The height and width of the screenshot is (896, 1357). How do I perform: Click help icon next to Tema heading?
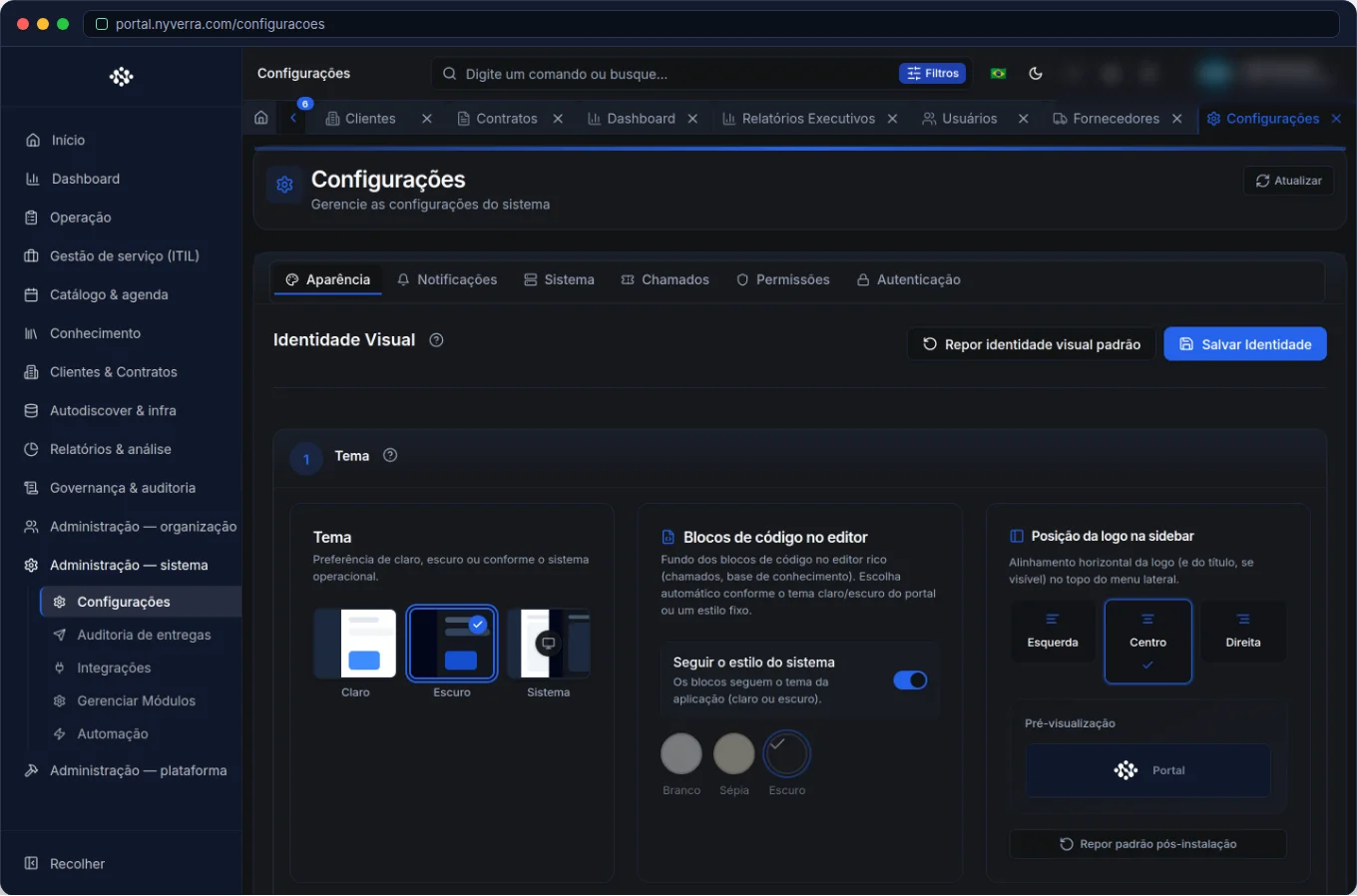point(390,455)
